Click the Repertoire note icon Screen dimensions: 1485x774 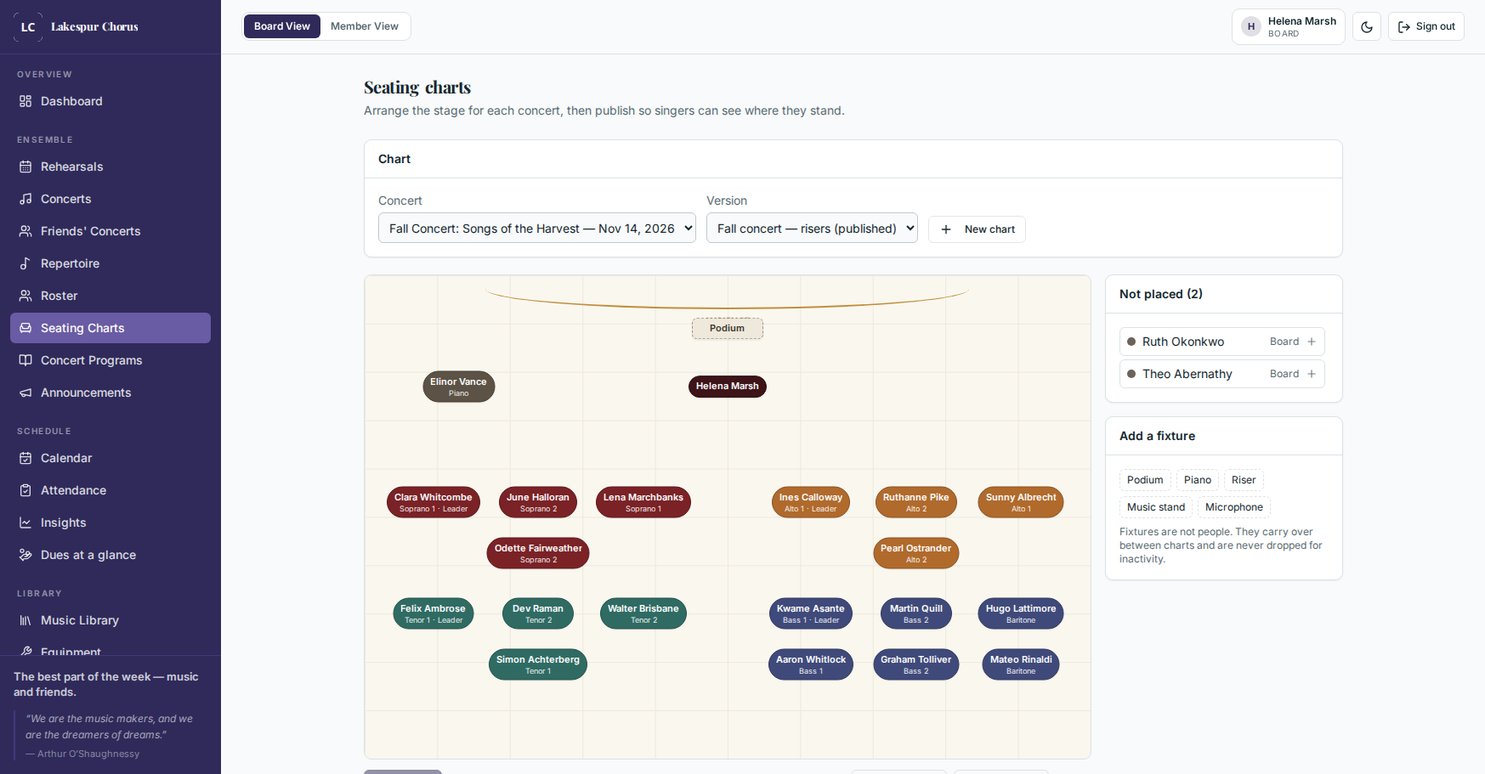26,263
